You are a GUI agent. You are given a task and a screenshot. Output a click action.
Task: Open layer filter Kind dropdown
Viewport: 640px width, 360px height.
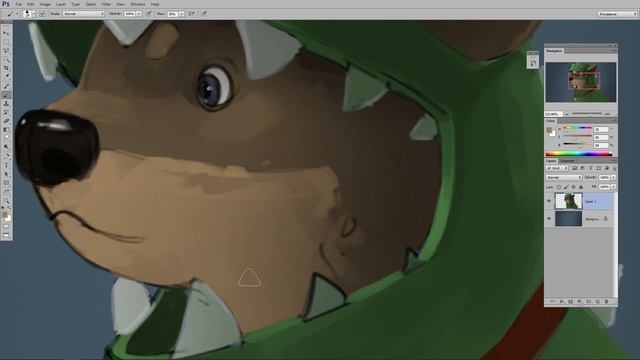[557, 168]
